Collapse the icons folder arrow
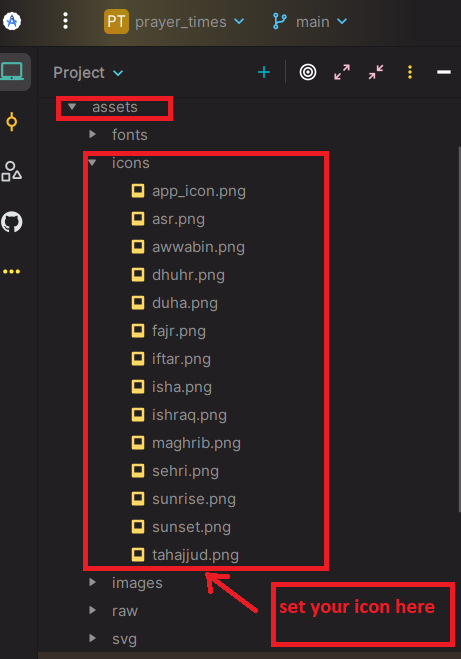Screen dimensions: 461x659 (x=92, y=162)
